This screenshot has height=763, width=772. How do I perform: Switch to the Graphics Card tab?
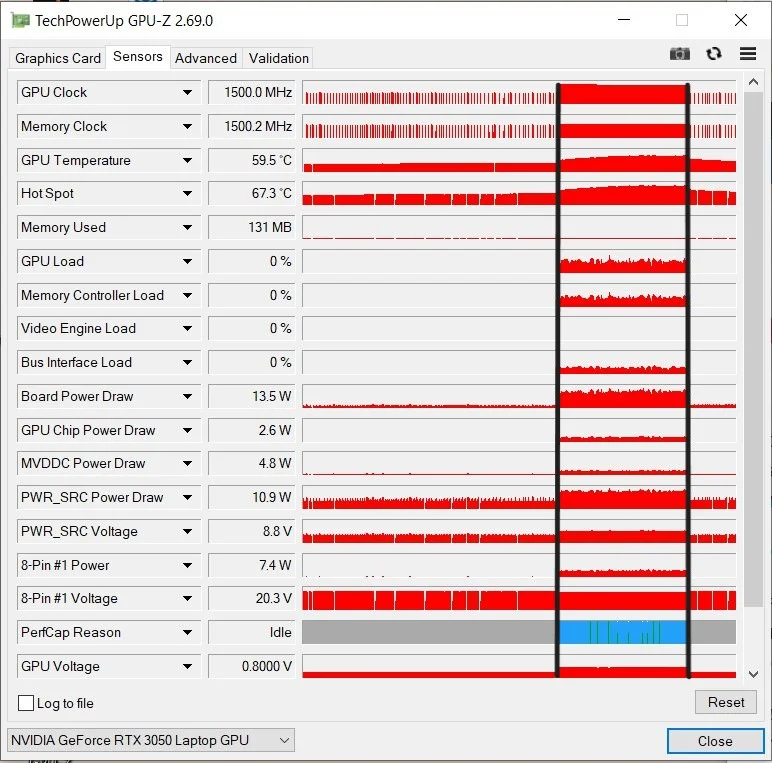[58, 58]
